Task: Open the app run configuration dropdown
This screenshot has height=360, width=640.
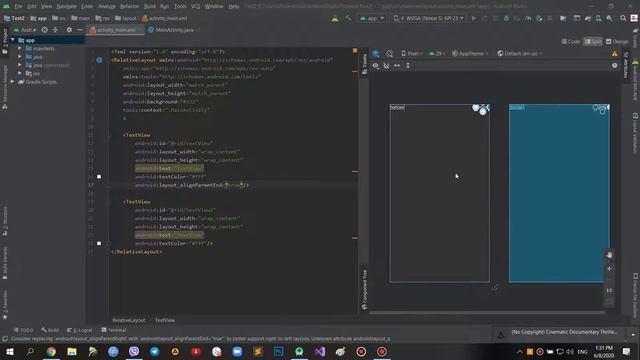Action: pyautogui.click(x=371, y=18)
